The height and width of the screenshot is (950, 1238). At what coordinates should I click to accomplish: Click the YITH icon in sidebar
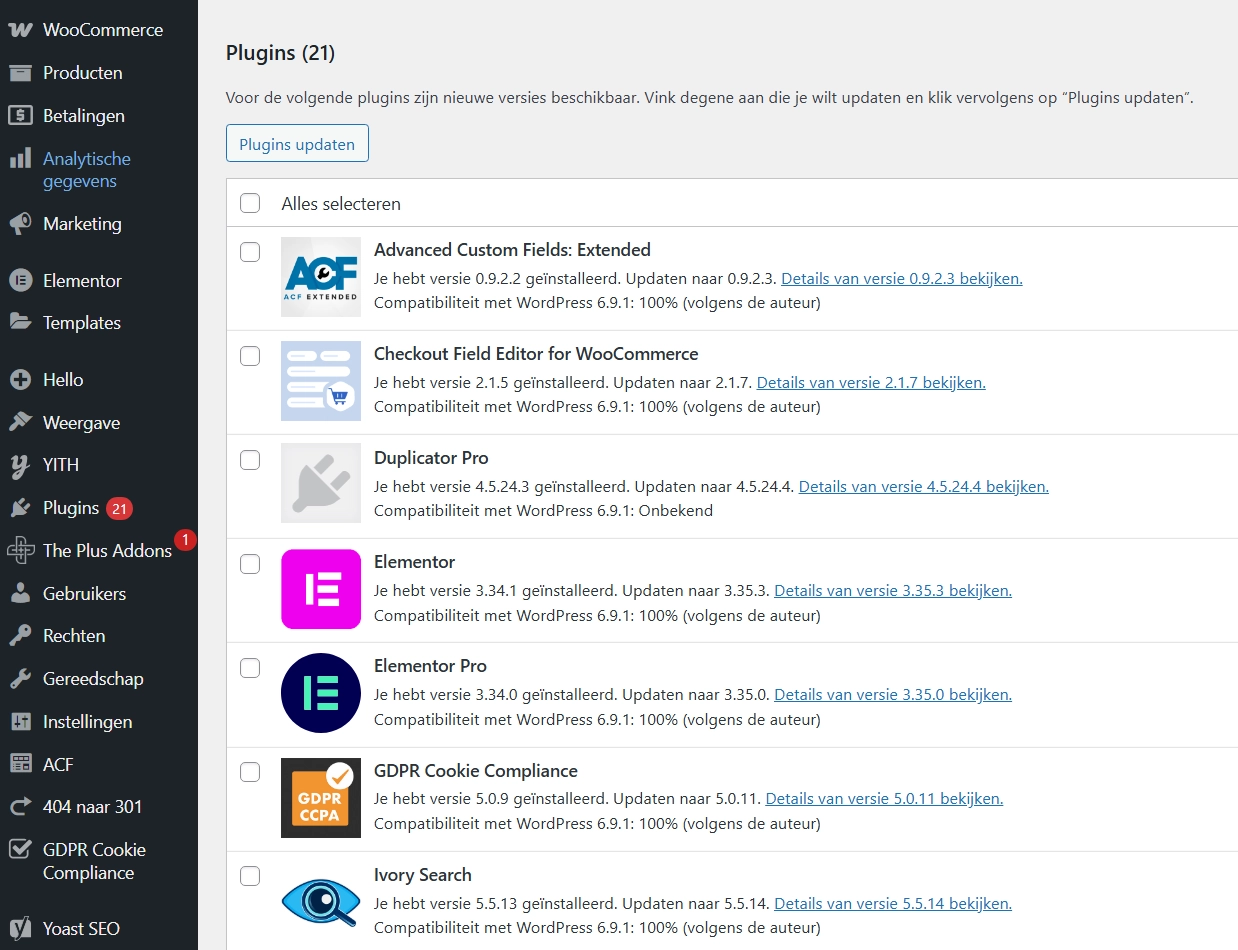tap(20, 465)
